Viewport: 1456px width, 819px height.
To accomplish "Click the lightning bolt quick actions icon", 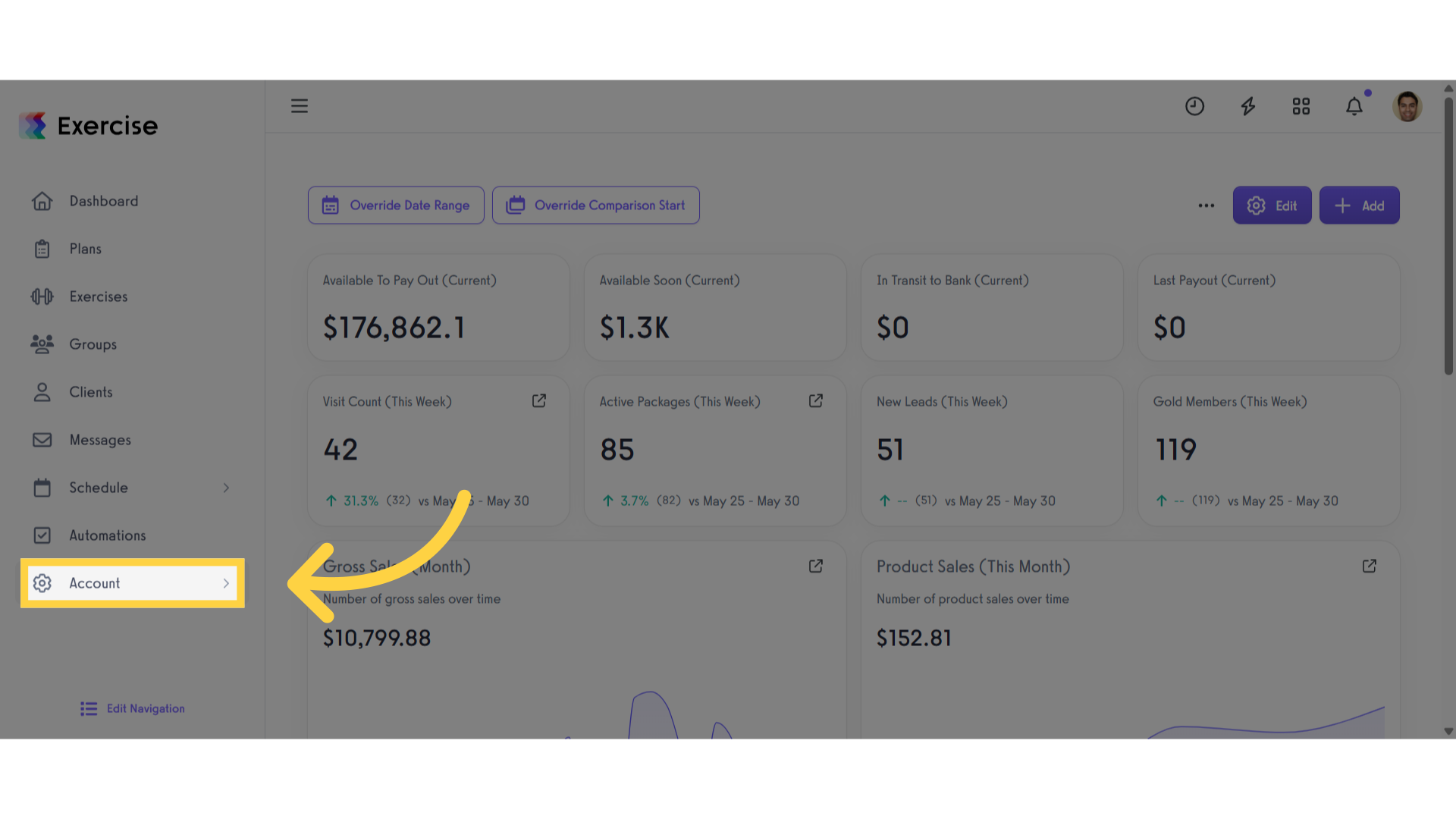I will [x=1247, y=106].
